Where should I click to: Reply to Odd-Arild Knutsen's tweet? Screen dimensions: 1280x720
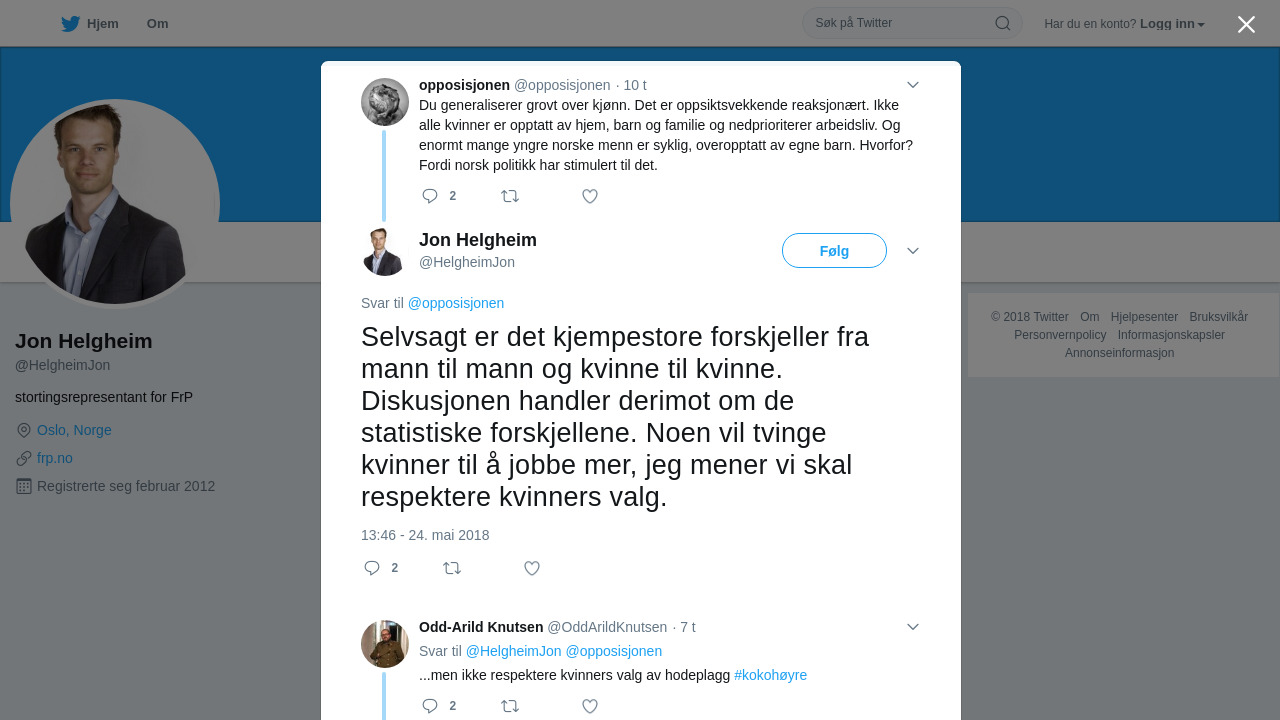click(430, 706)
